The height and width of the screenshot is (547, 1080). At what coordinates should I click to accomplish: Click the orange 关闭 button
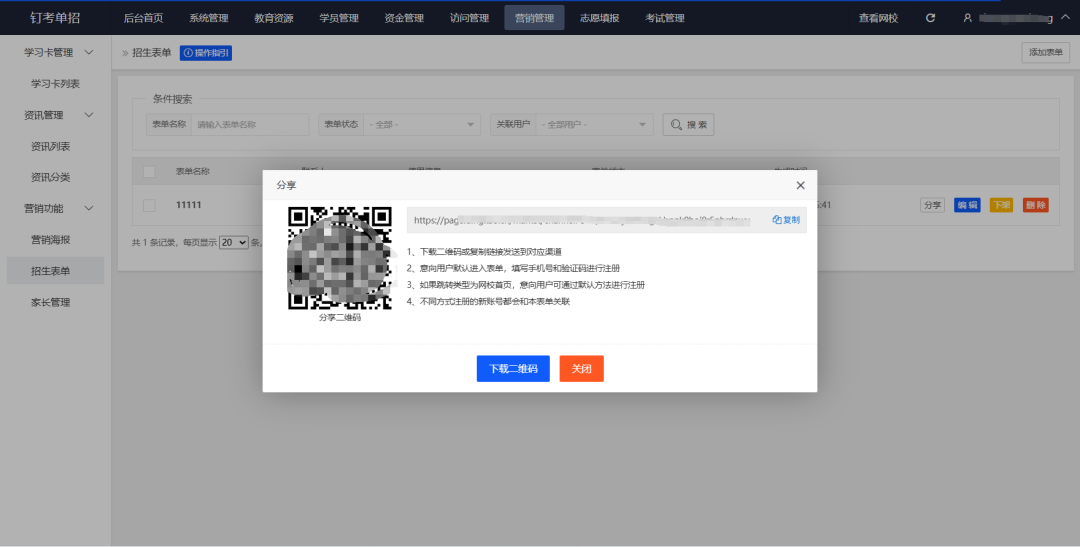(581, 369)
